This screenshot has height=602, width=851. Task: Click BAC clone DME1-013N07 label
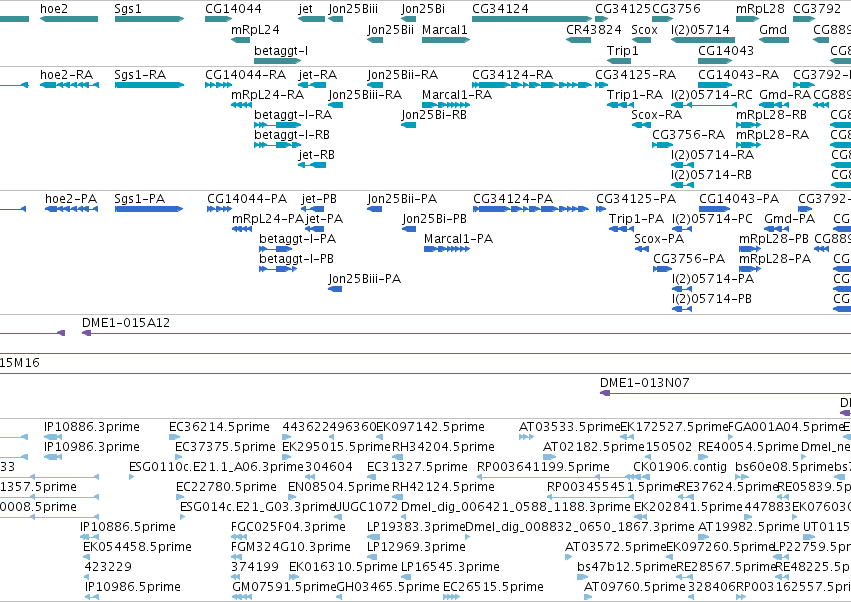coord(645,383)
